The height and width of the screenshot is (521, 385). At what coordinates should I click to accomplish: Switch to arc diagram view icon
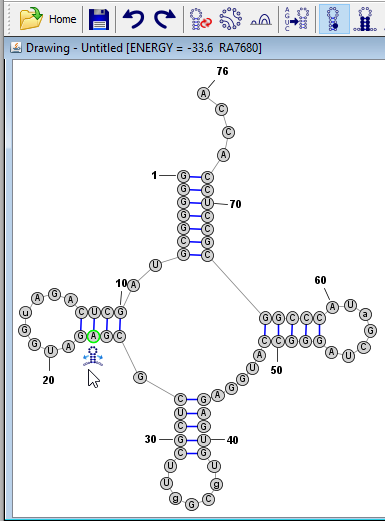(261, 20)
